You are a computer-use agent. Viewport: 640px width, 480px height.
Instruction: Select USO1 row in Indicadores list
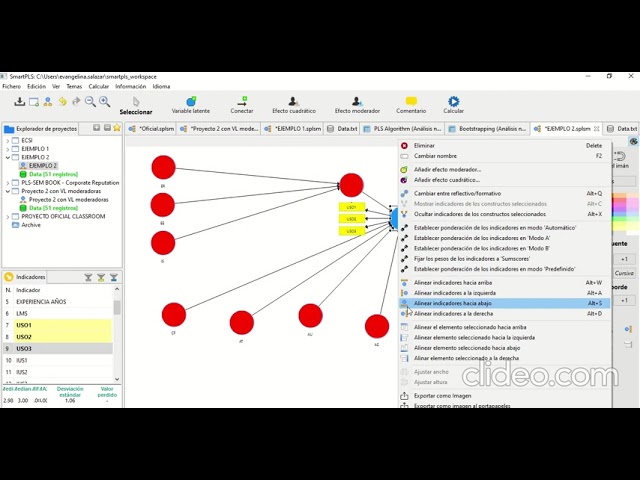click(x=58, y=325)
